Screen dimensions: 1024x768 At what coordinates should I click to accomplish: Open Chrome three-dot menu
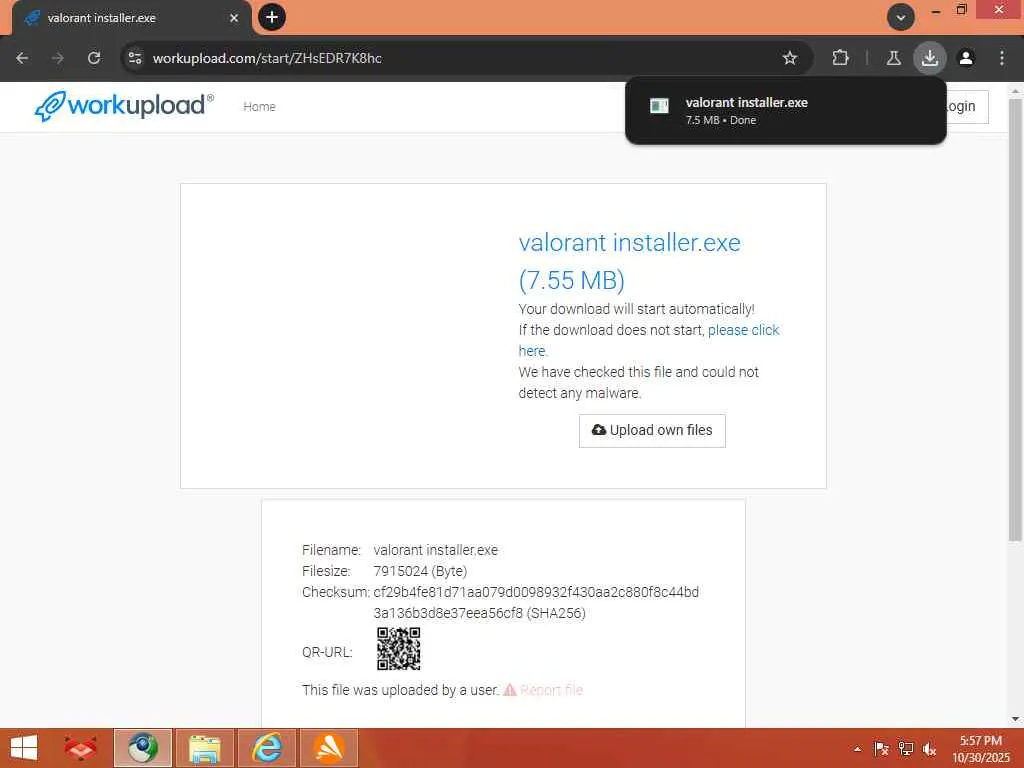pos(1002,58)
